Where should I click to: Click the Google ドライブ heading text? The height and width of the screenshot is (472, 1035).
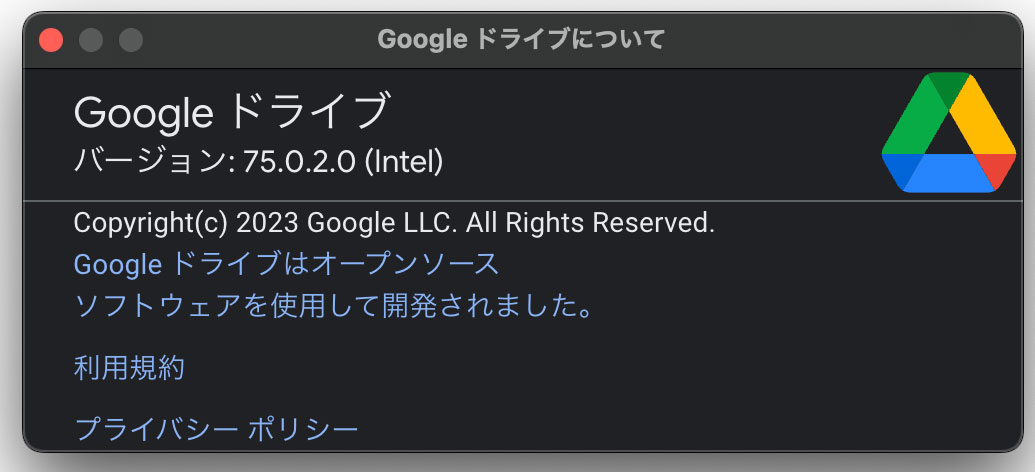coord(232,112)
